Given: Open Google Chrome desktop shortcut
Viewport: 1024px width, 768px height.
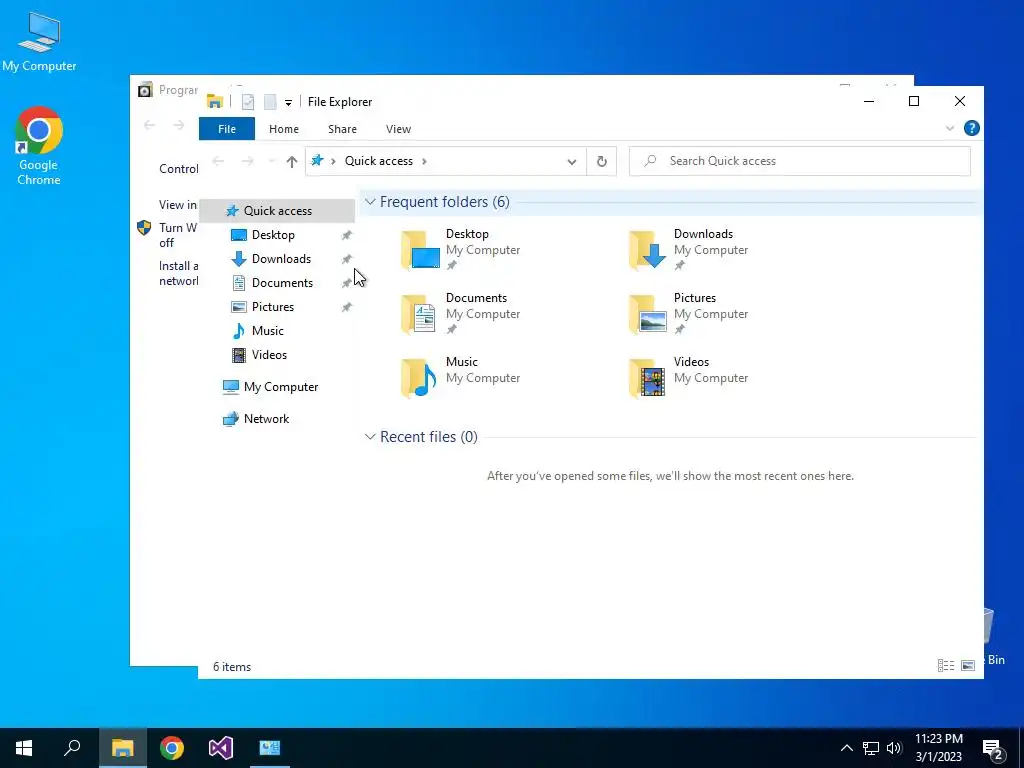Looking at the screenshot, I should click(39, 147).
